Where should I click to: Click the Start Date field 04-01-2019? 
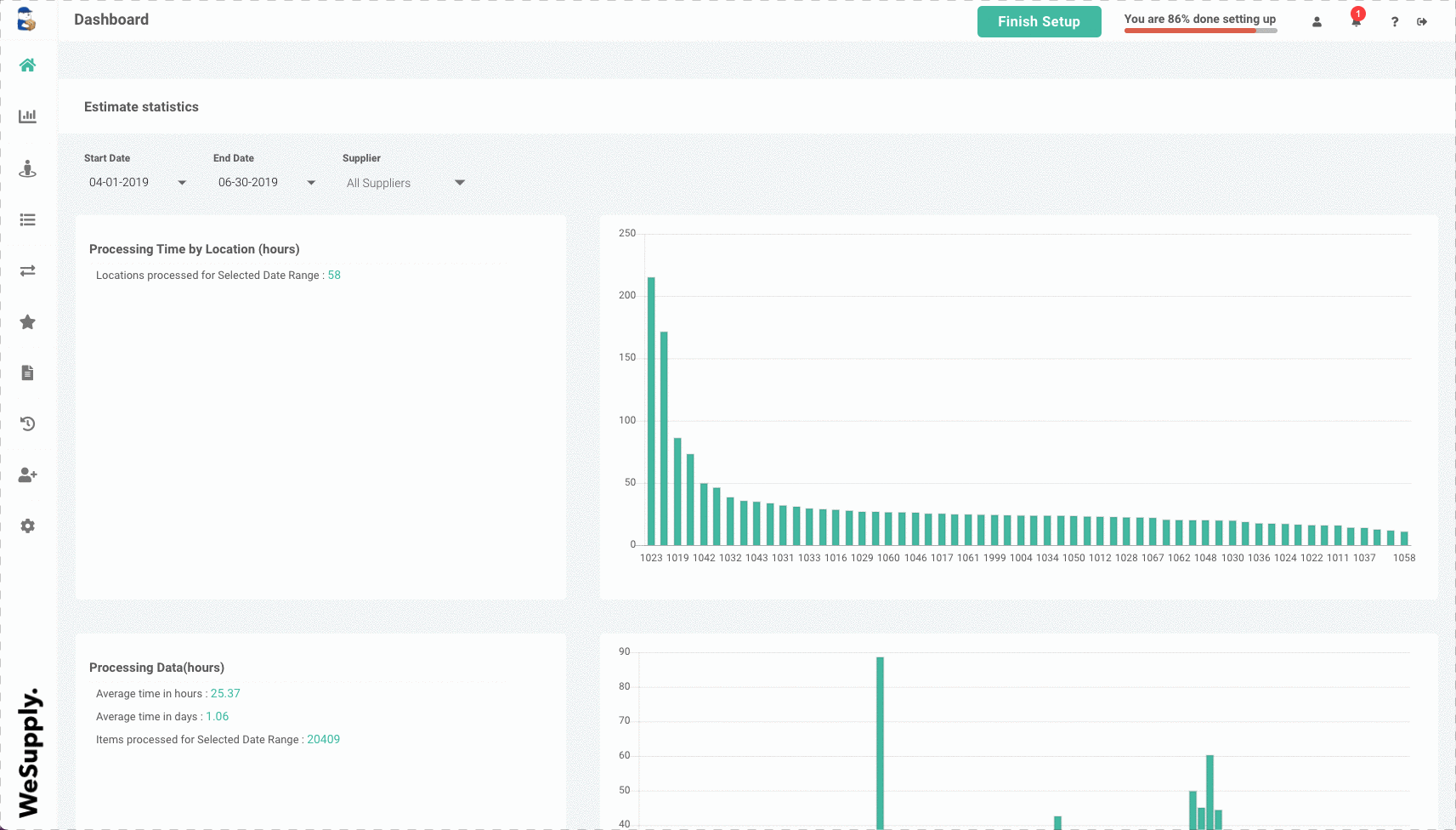click(119, 182)
